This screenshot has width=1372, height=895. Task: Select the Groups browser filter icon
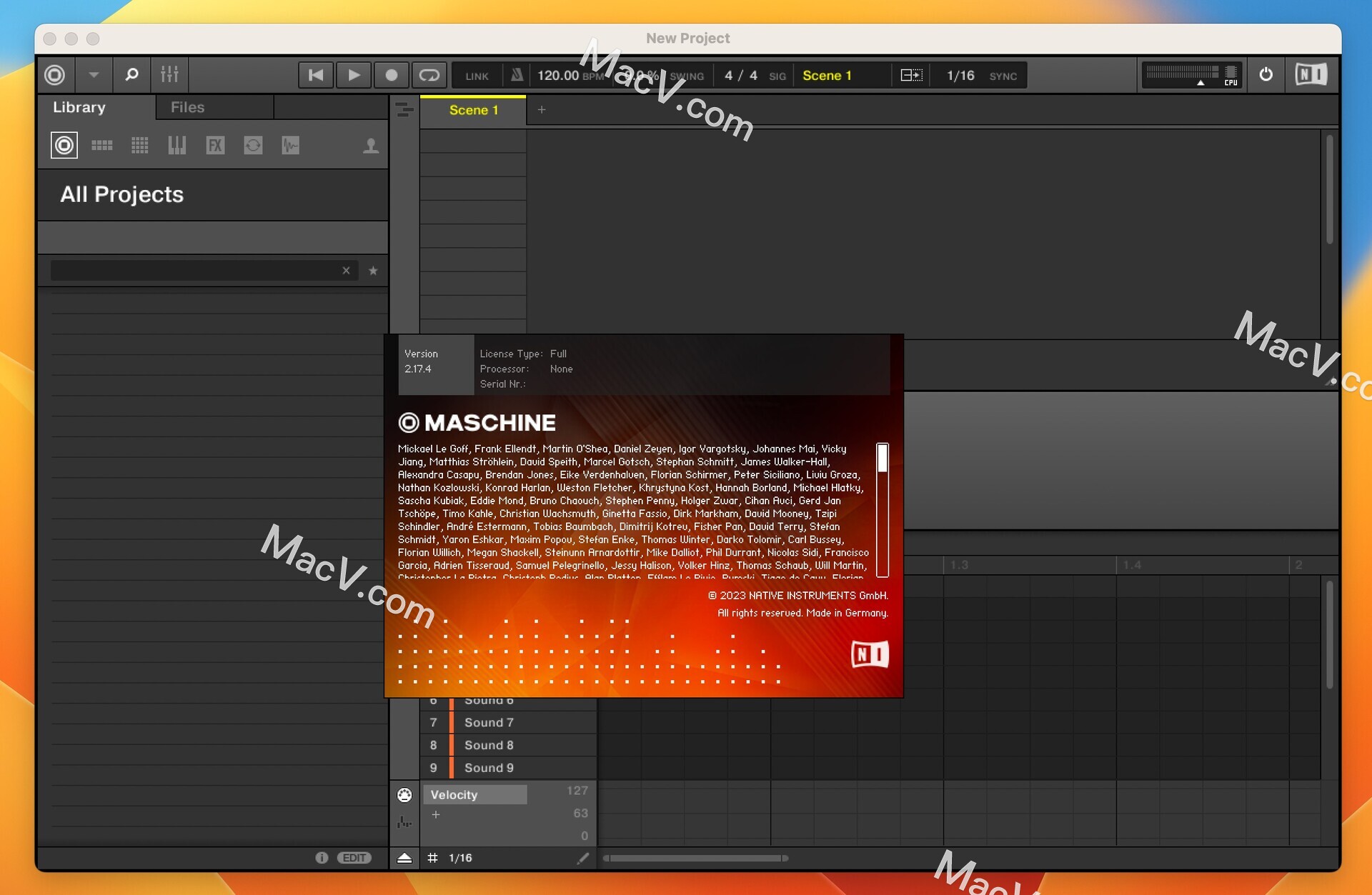tap(102, 146)
